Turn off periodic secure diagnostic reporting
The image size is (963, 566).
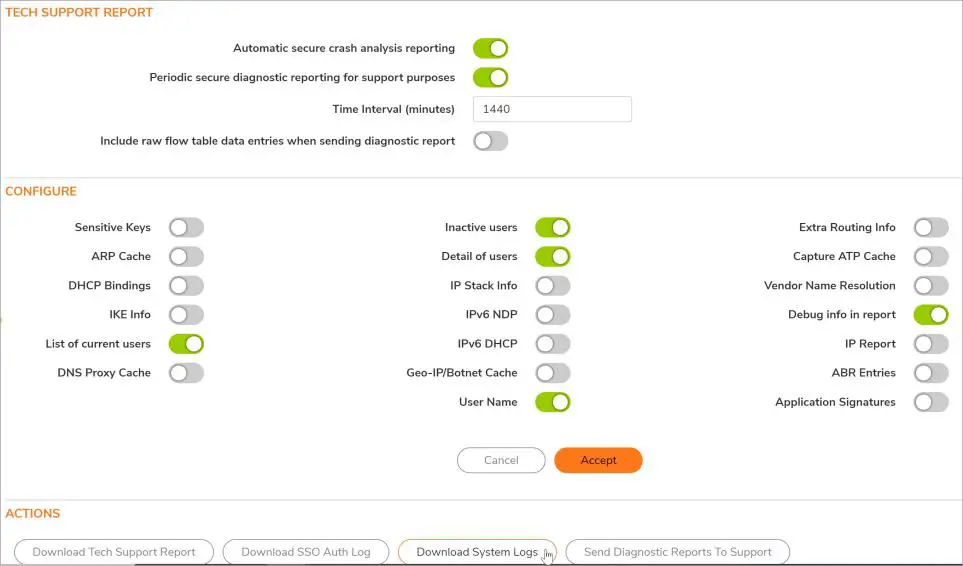coord(490,77)
